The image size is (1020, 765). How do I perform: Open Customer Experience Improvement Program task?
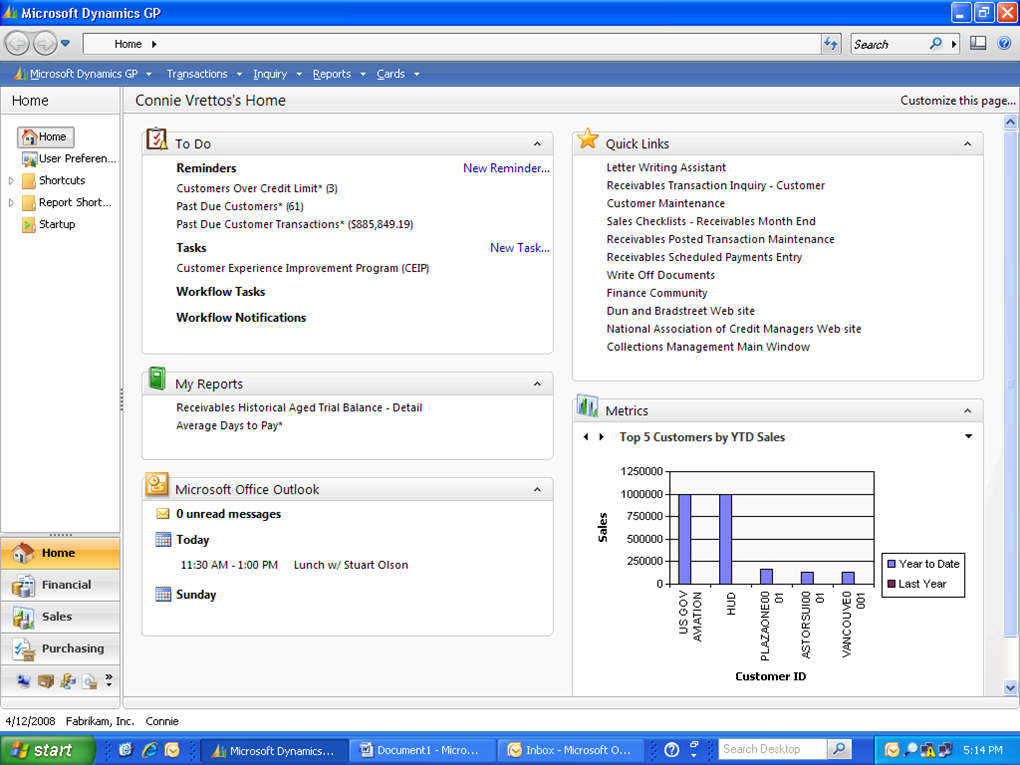coord(302,268)
